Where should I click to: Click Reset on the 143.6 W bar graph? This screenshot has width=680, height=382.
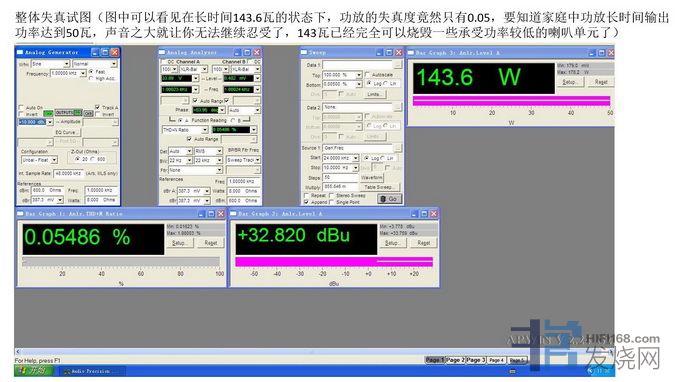coord(600,82)
